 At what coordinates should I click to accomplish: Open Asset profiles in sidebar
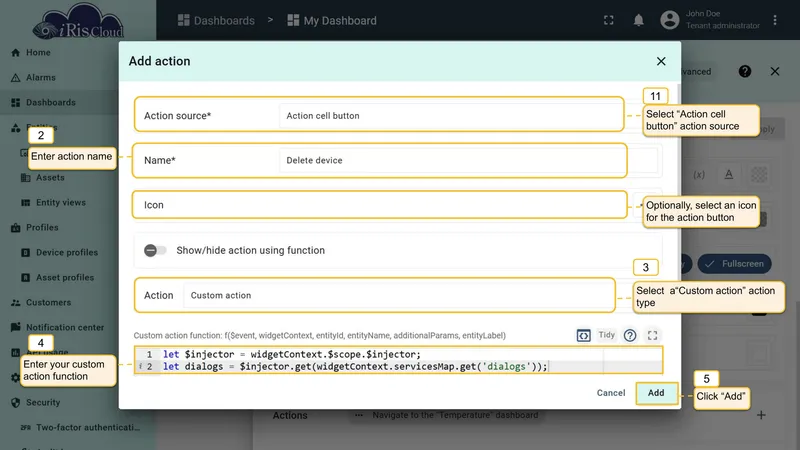point(65,278)
